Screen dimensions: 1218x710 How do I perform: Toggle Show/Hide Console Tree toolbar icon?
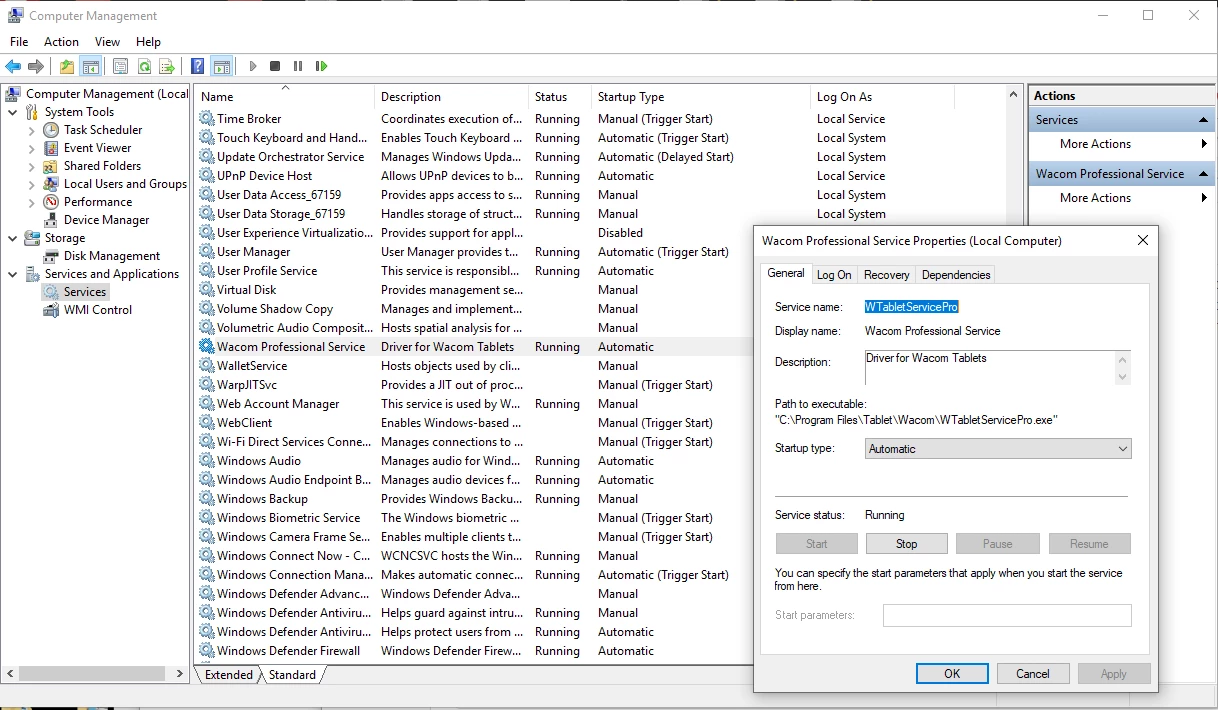tap(90, 67)
